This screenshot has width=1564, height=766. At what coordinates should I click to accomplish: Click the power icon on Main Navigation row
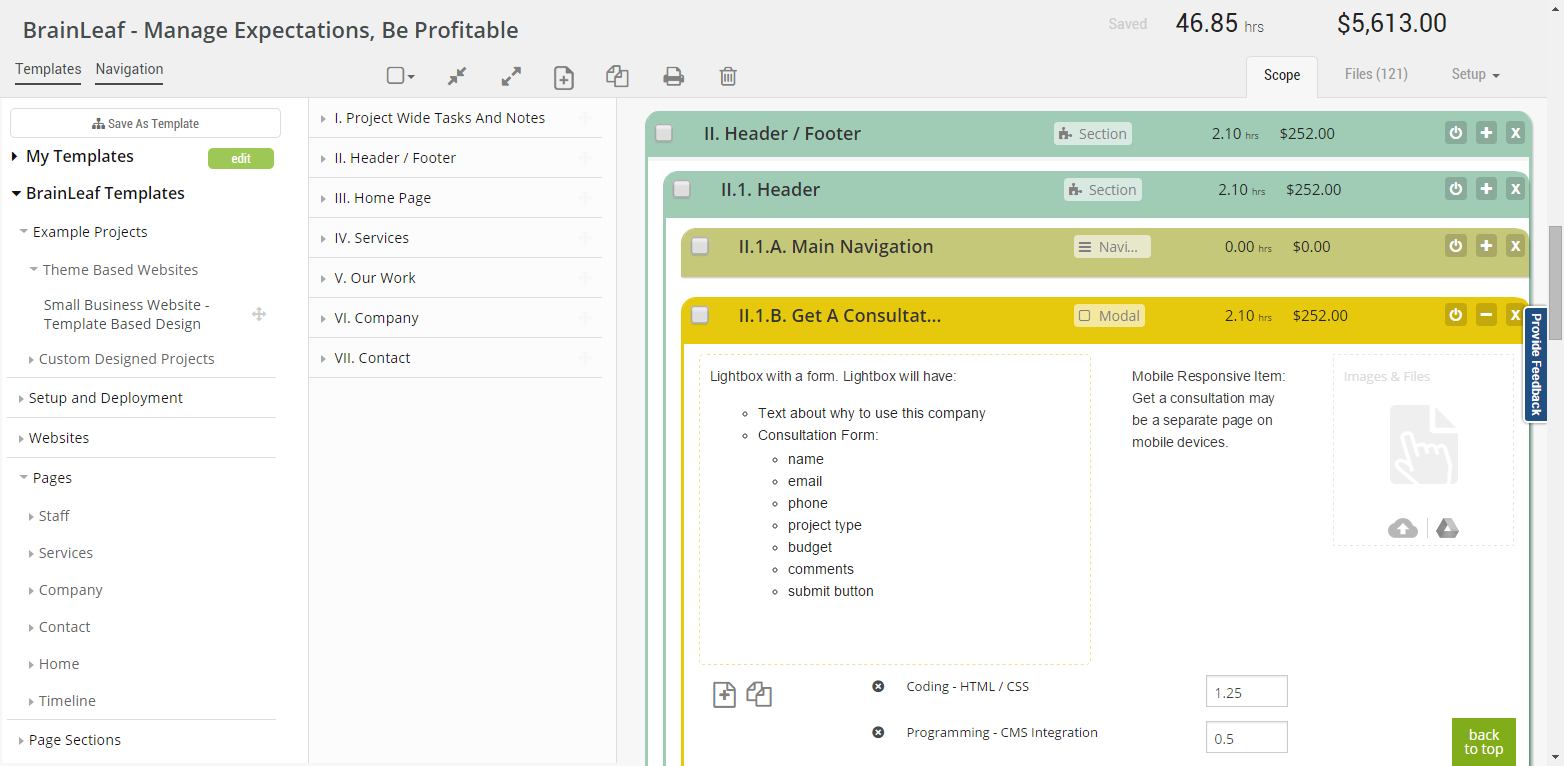click(x=1456, y=246)
